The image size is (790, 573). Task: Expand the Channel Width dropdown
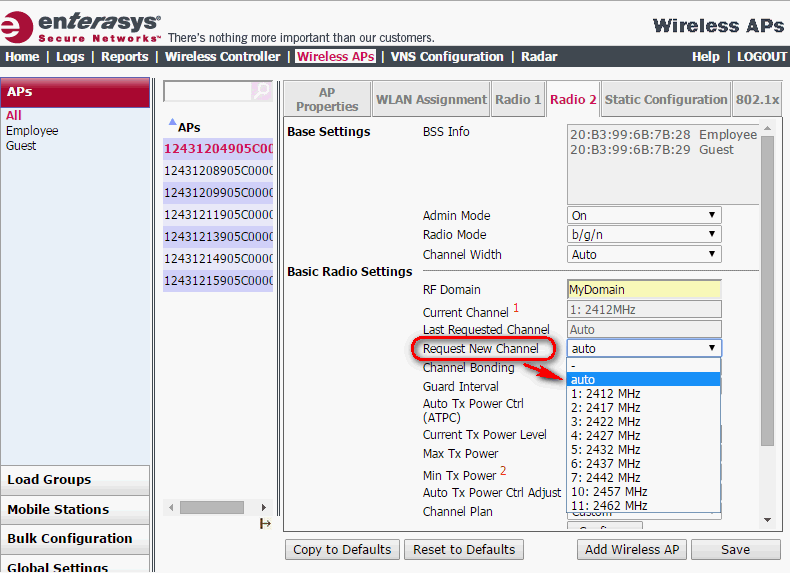click(x=643, y=255)
